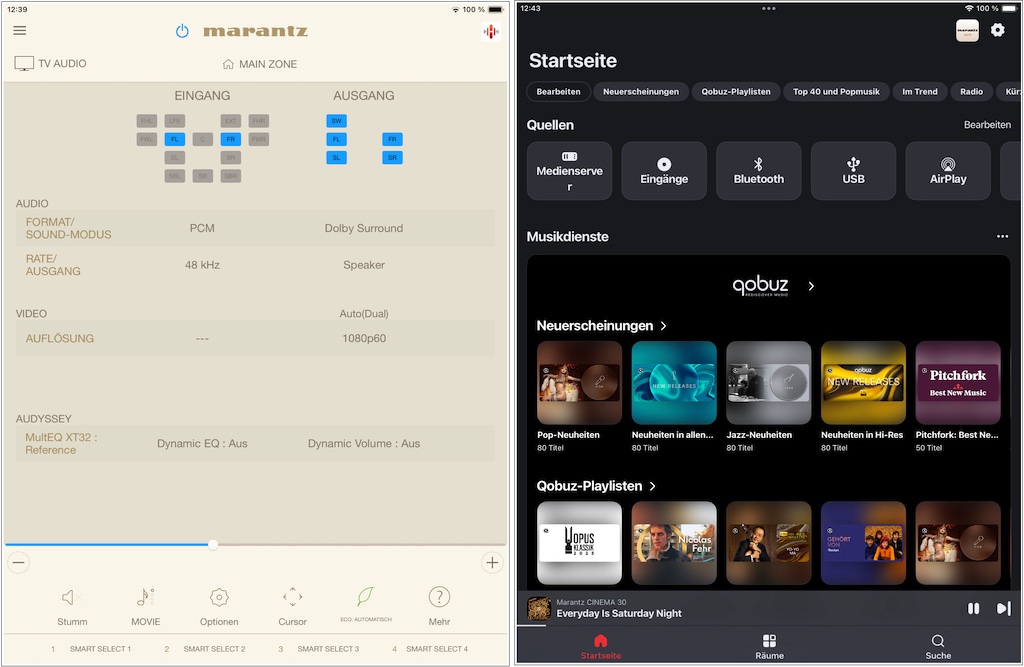This screenshot has height=667, width=1024.
Task: Switch to the Räume tab
Action: click(x=769, y=645)
